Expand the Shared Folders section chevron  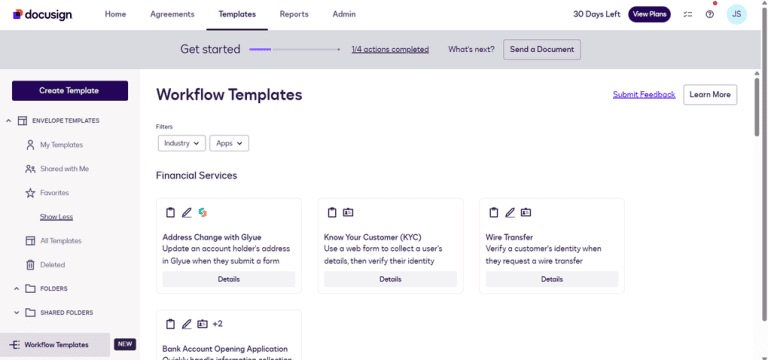pyautogui.click(x=17, y=312)
